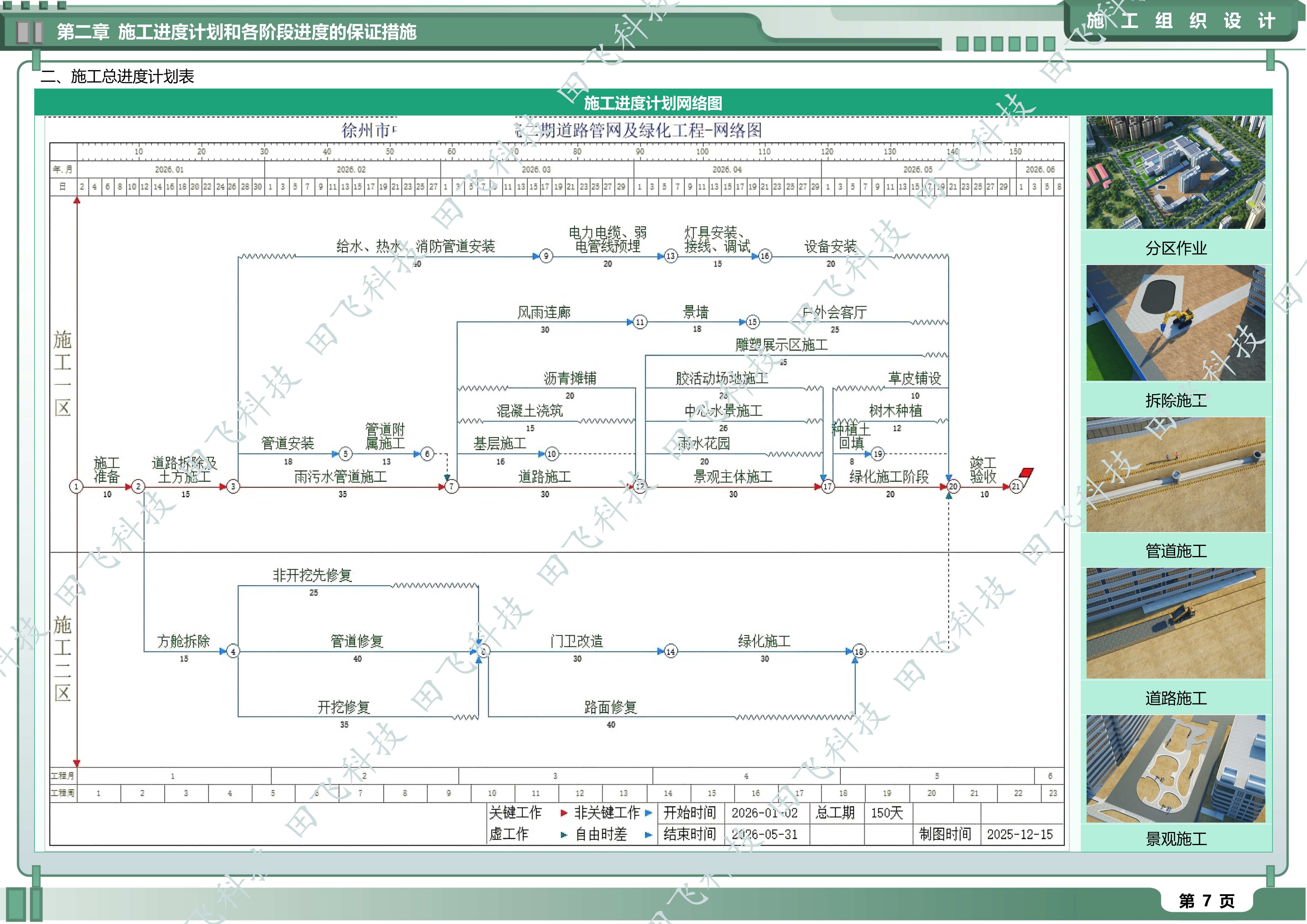Click the chapter title 第二章 施工进度计划 heading
Viewport: 1307px width, 924px height.
[x=237, y=32]
